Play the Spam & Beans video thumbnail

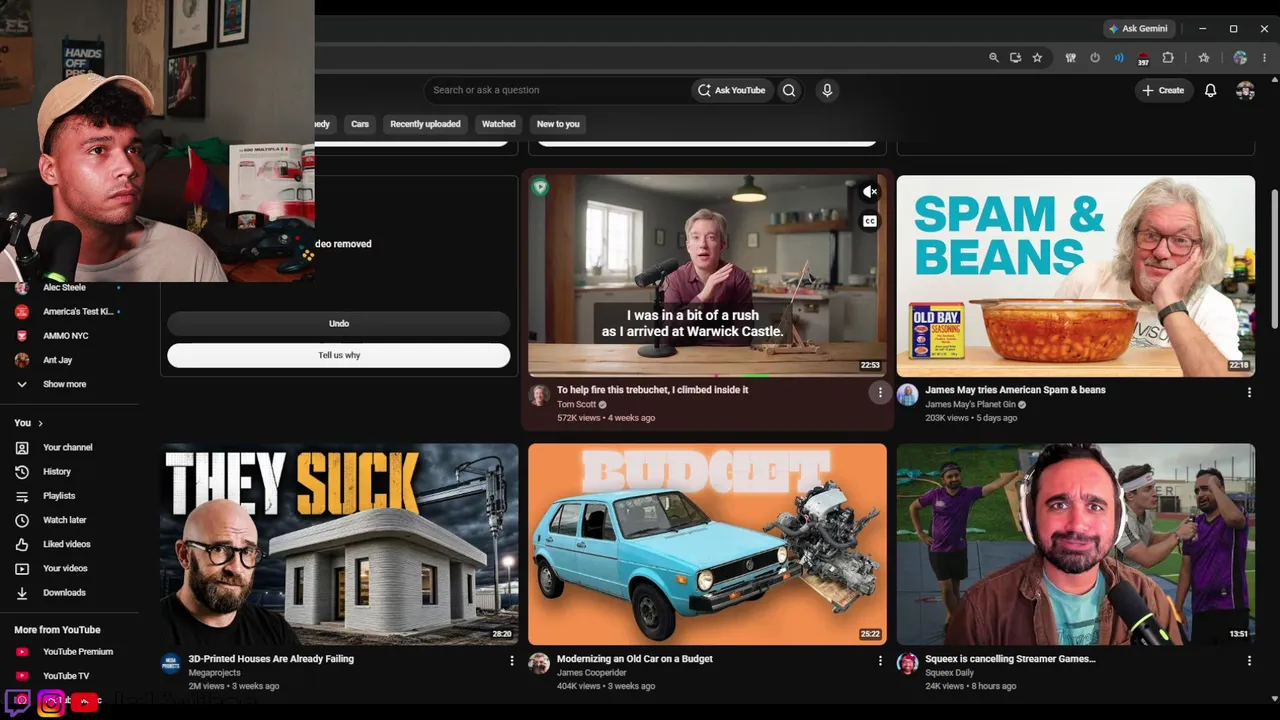click(x=1075, y=276)
